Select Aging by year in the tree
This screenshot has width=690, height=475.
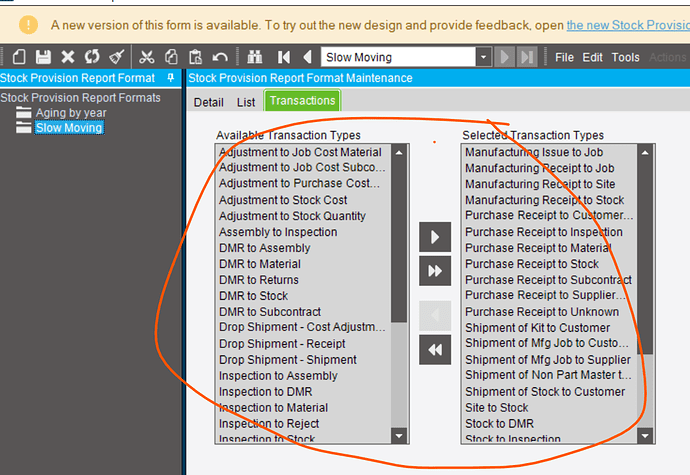71,113
